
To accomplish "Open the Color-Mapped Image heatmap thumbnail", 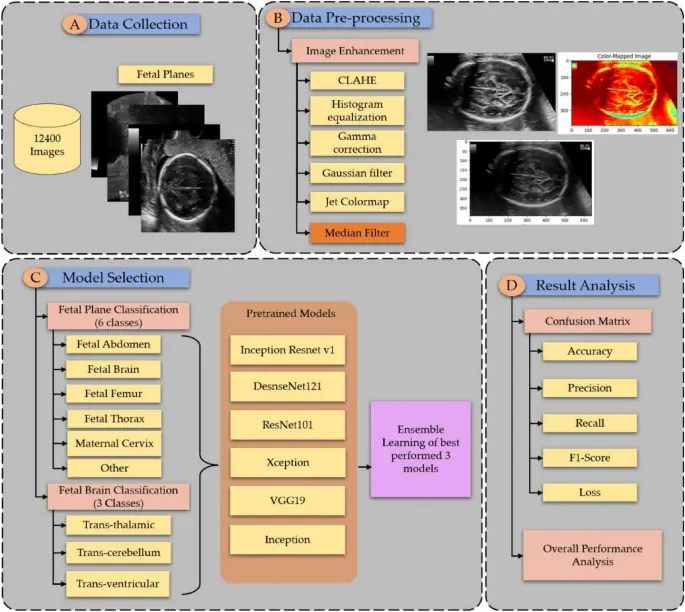I will point(618,93).
